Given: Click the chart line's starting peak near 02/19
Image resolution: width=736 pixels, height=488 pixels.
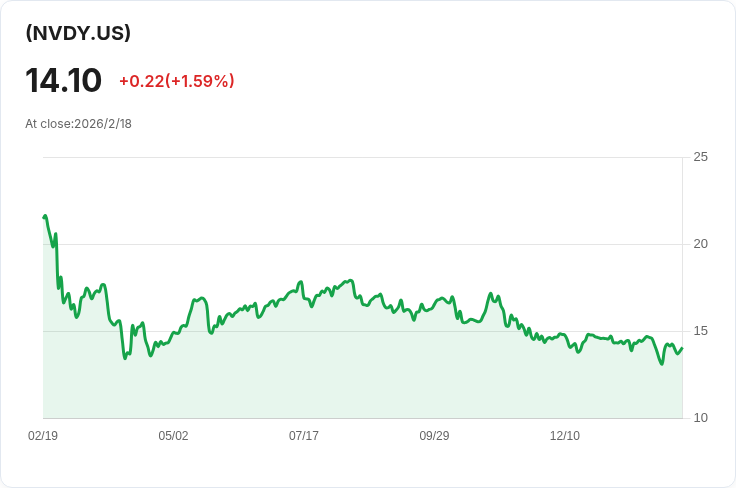Looking at the screenshot, I should [45, 217].
